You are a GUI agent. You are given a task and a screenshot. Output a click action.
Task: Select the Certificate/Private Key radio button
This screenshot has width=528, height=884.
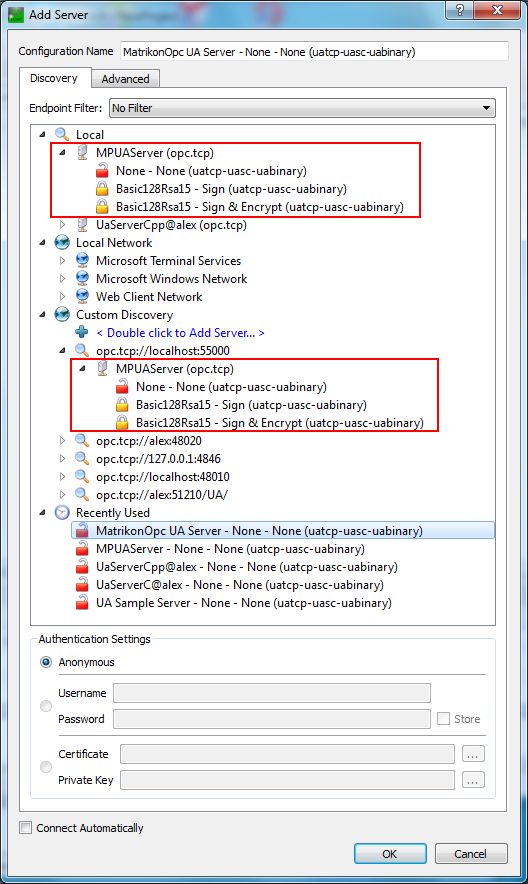46,767
